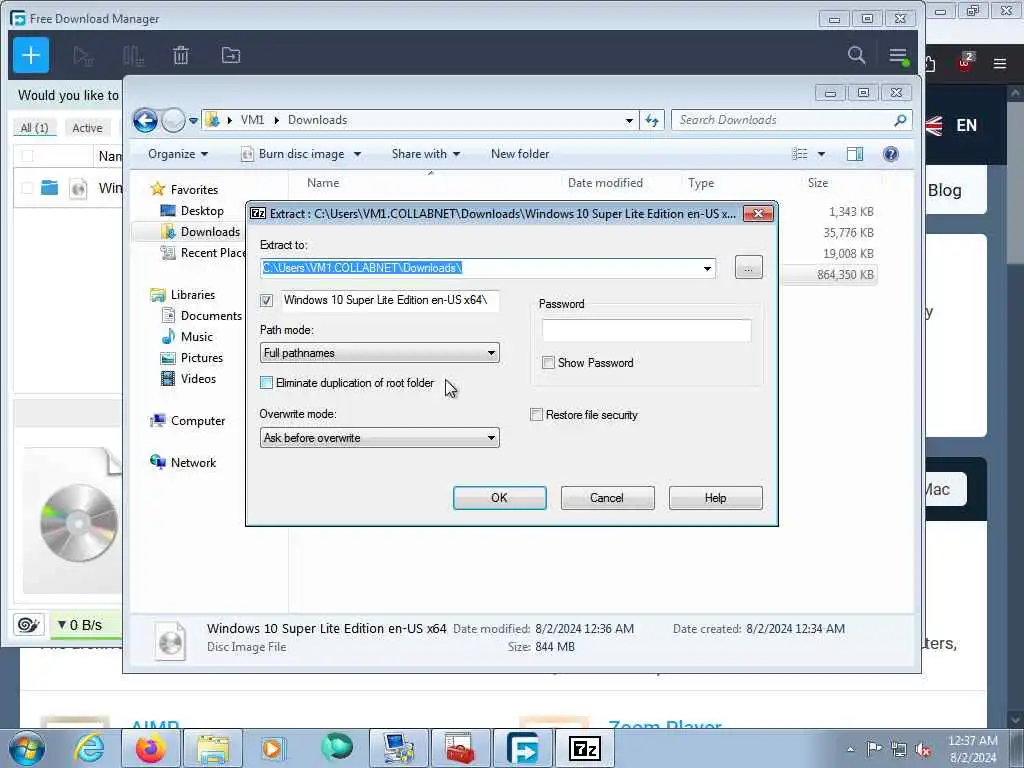Screen dimensions: 1024x768
Task: Toggle the Explorer preview pane icon
Action: (854, 154)
